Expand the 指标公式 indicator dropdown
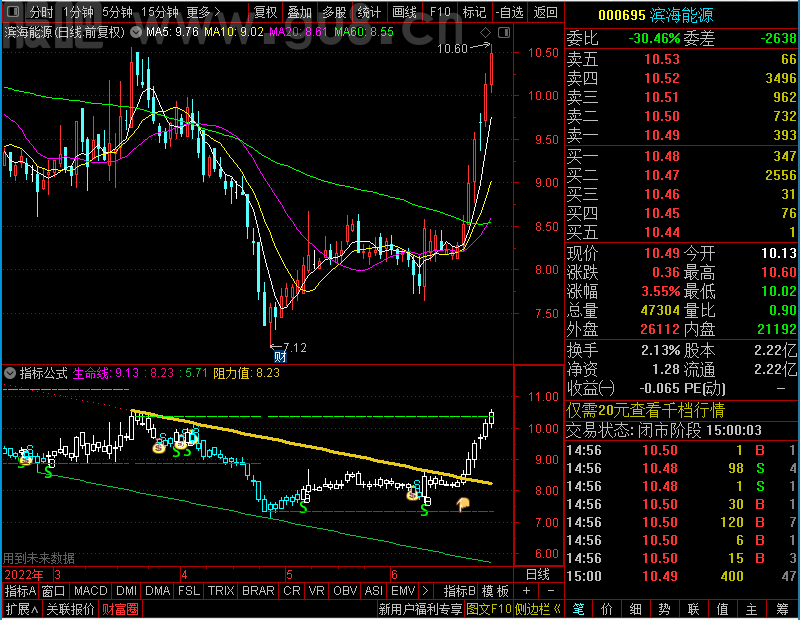This screenshot has width=800, height=620. pyautogui.click(x=10, y=373)
